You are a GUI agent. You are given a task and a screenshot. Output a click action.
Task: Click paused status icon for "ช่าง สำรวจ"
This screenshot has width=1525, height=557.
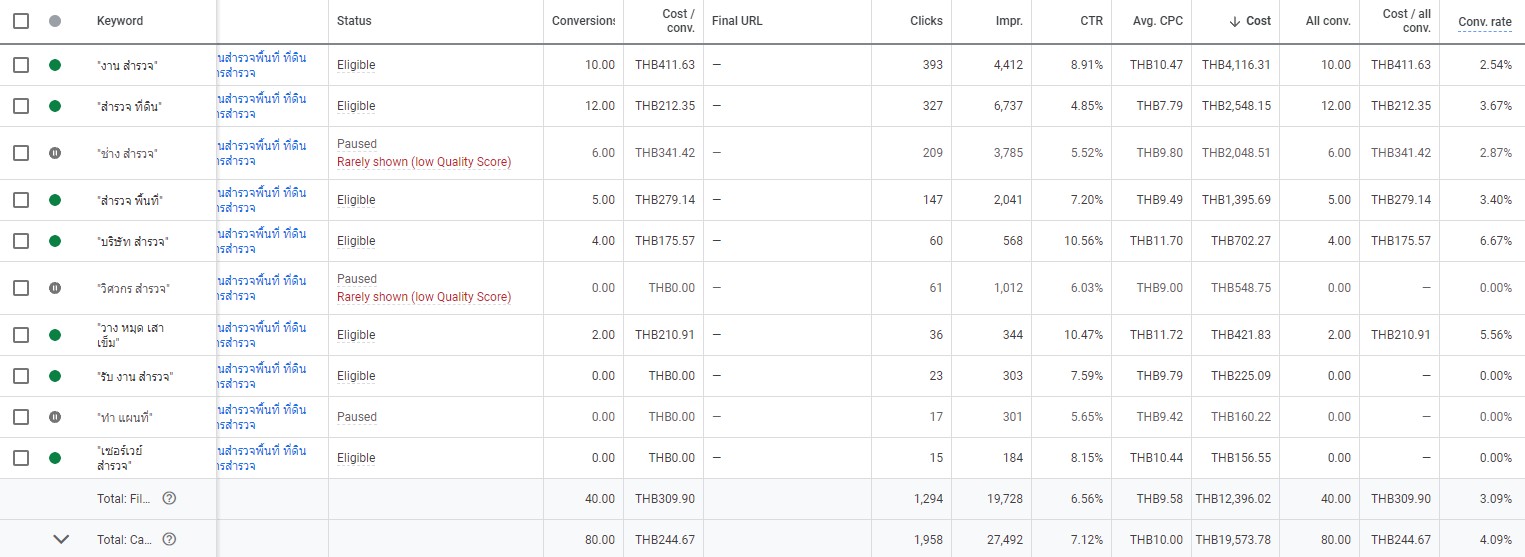pyautogui.click(x=55, y=153)
